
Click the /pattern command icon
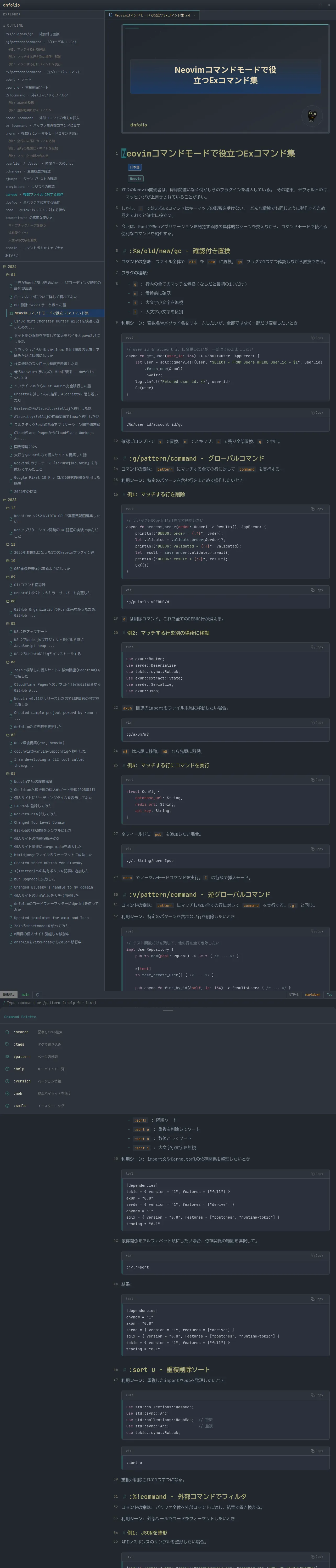pyautogui.click(x=7, y=1056)
